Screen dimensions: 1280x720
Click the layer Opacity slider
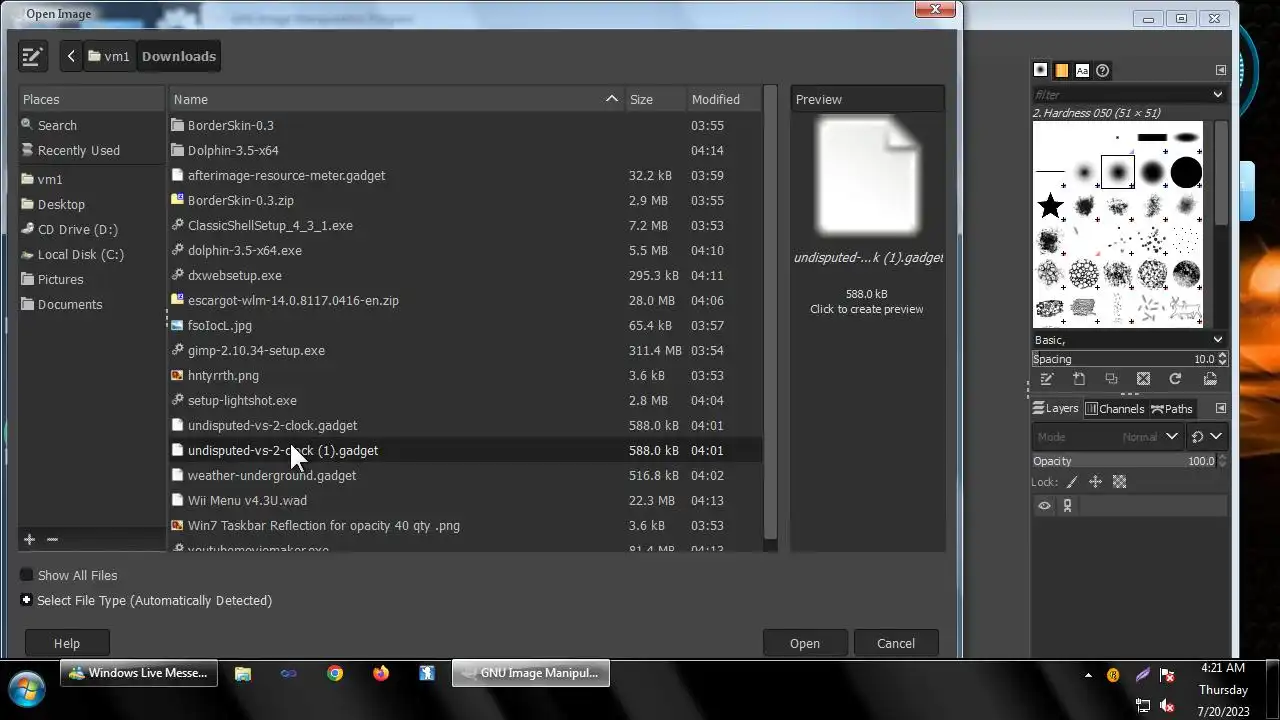click(x=1124, y=461)
